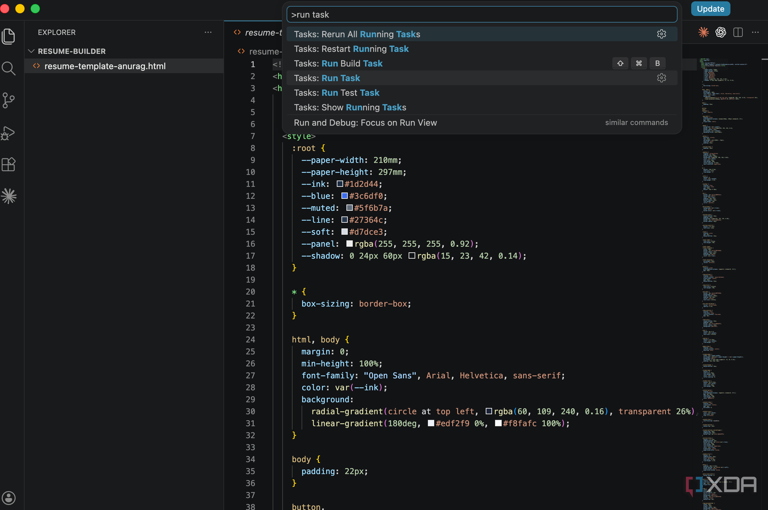Open the Search view in activity bar
Viewport: 768px width, 510px height.
click(9, 69)
